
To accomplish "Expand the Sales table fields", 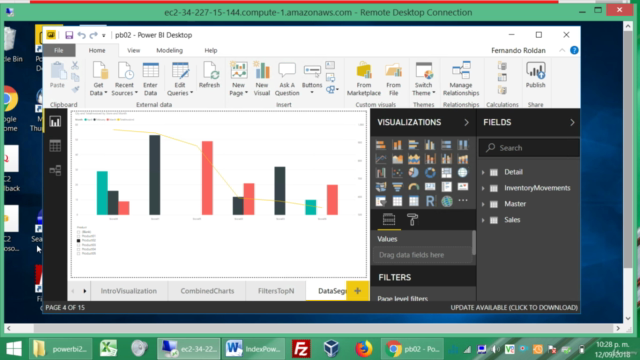I will [483, 220].
